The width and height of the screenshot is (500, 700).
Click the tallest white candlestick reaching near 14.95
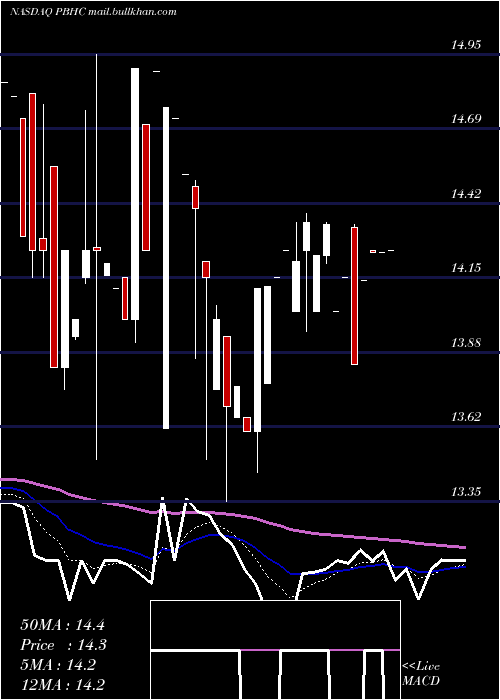pos(135,194)
